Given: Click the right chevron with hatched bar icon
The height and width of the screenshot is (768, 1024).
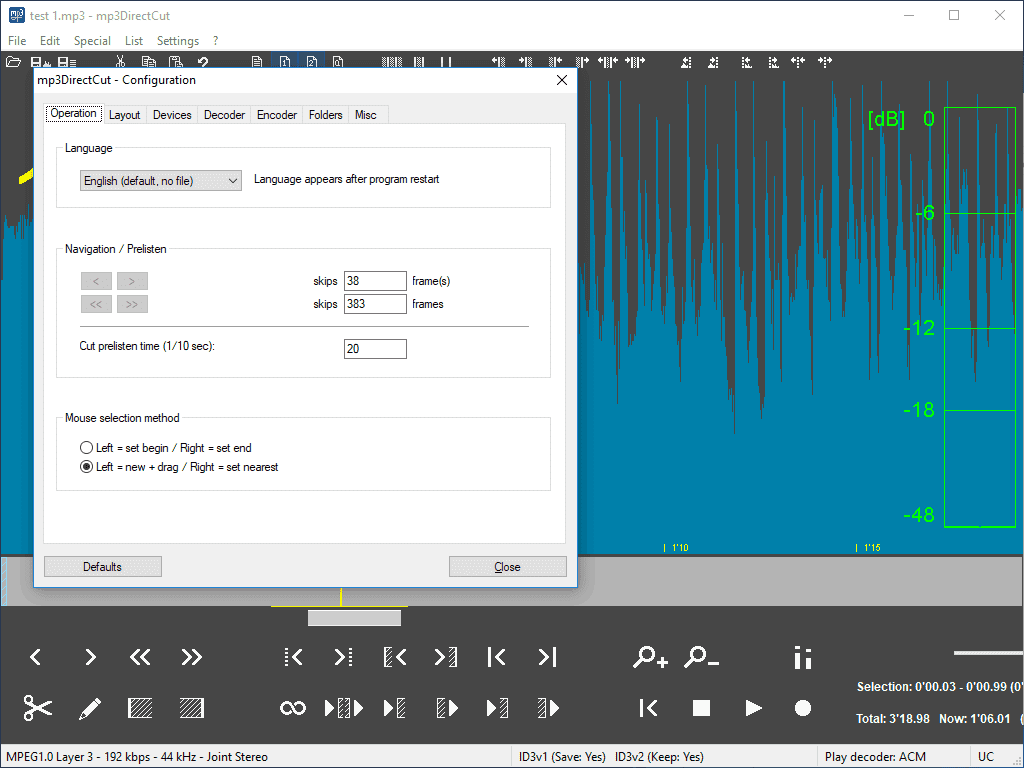Looking at the screenshot, I should pyautogui.click(x=445, y=657).
